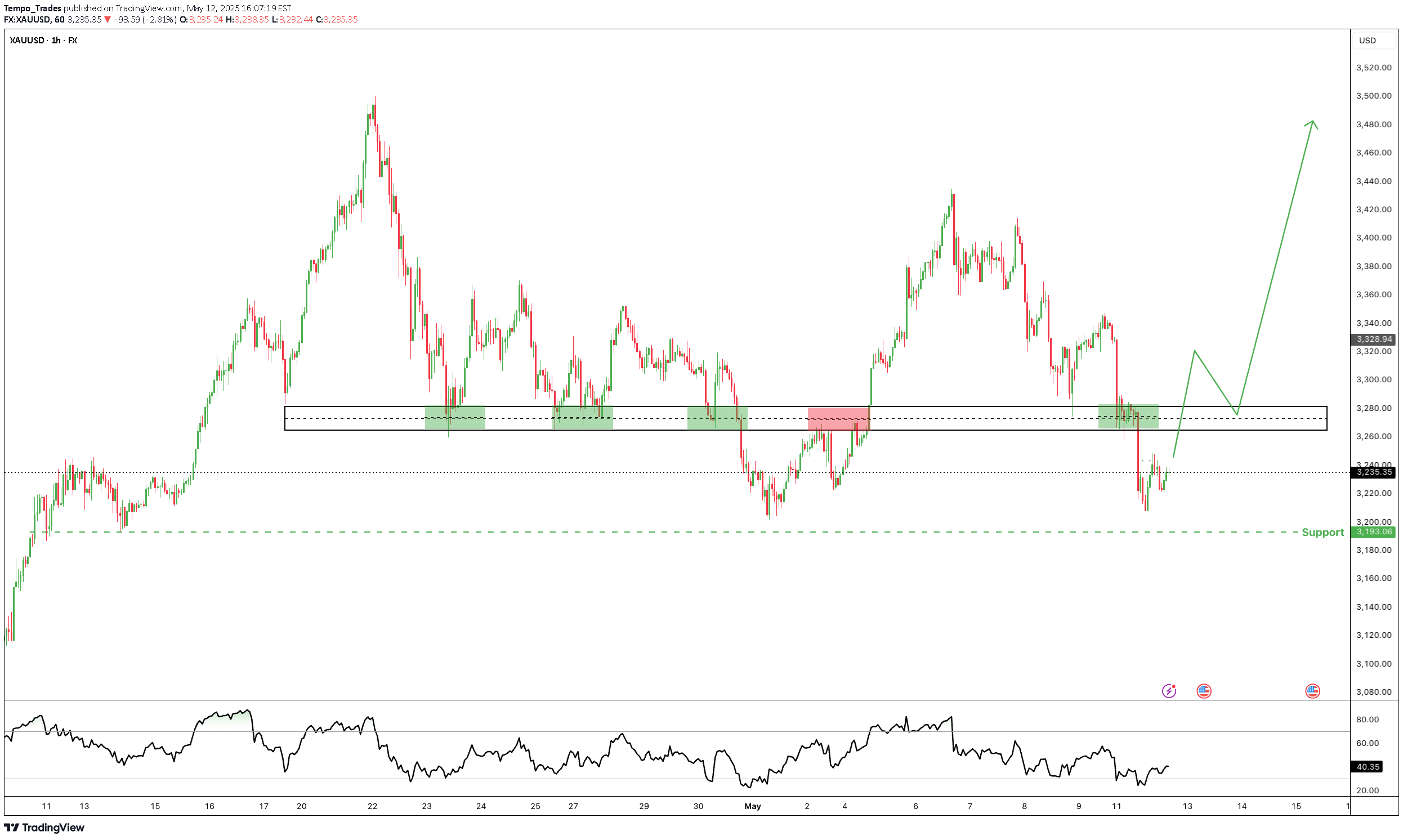1403x840 pixels.
Task: Click date 14 on the time axis
Action: pos(1242,807)
